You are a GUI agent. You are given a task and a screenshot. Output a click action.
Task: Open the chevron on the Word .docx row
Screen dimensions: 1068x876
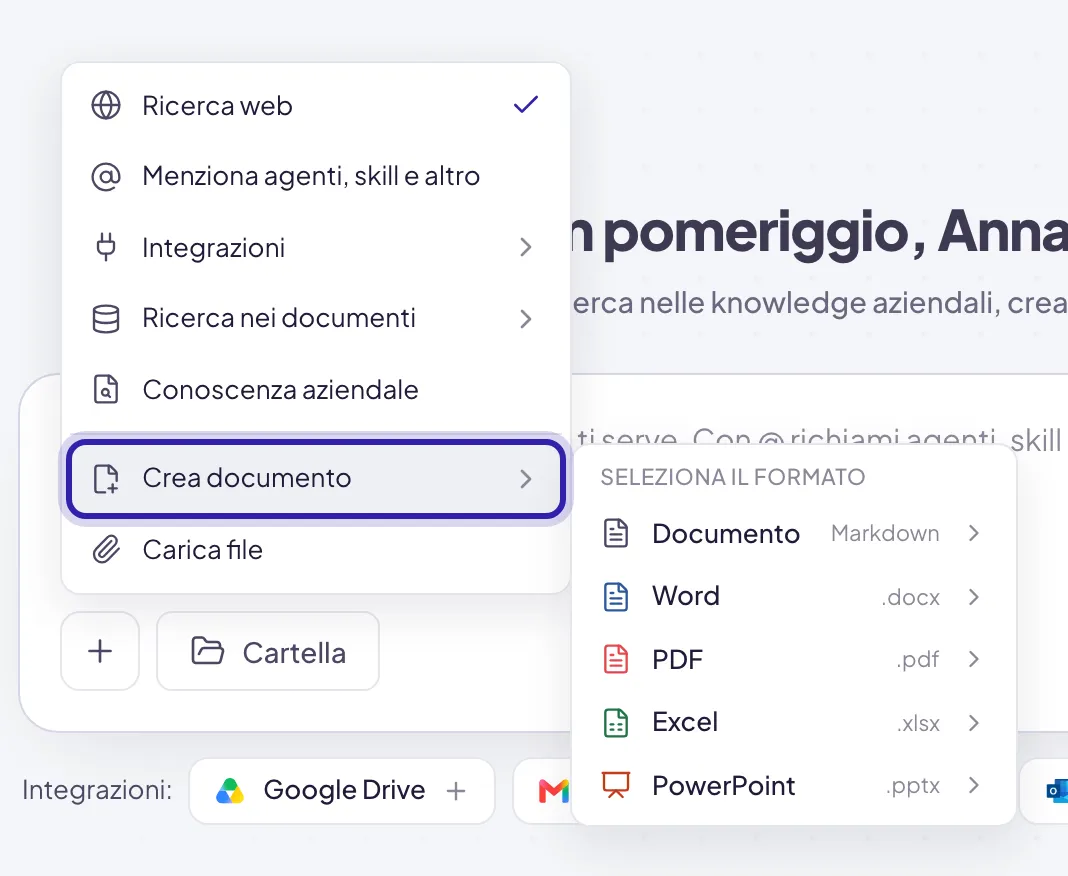974,597
